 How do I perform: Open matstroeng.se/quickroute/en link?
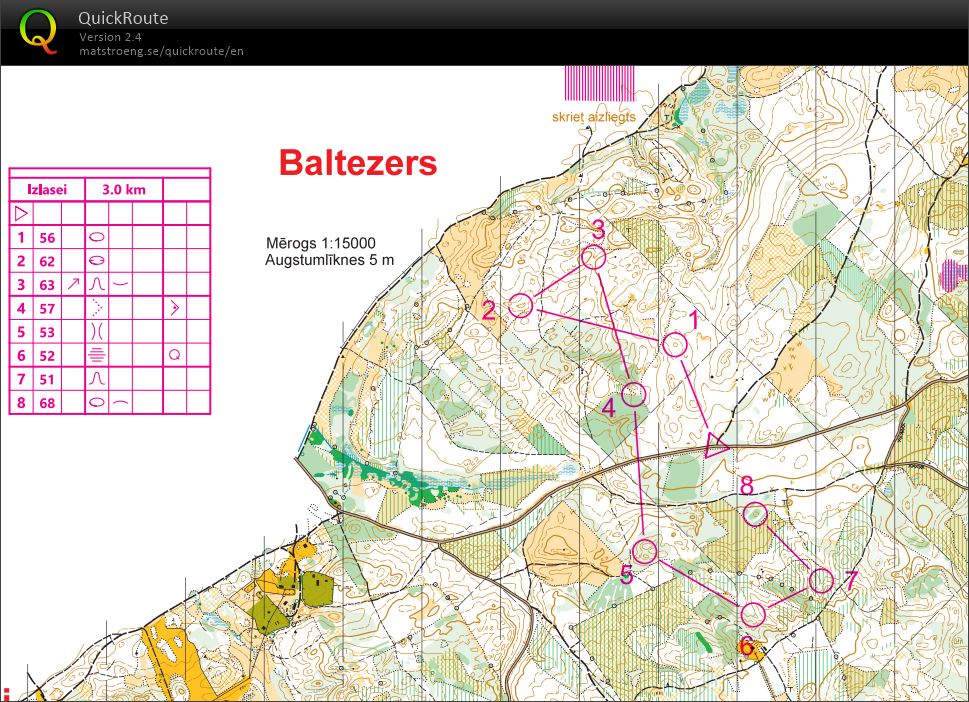tap(161, 51)
